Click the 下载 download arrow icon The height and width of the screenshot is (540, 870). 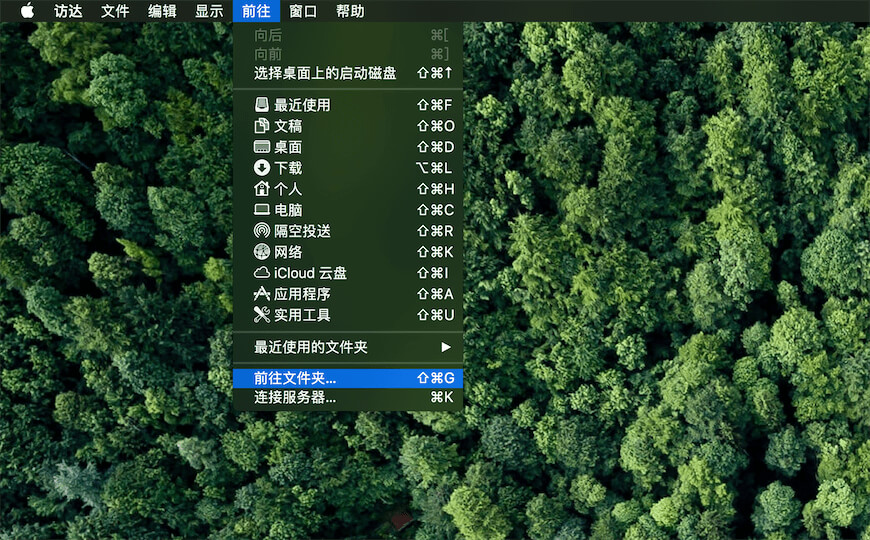pos(261,168)
